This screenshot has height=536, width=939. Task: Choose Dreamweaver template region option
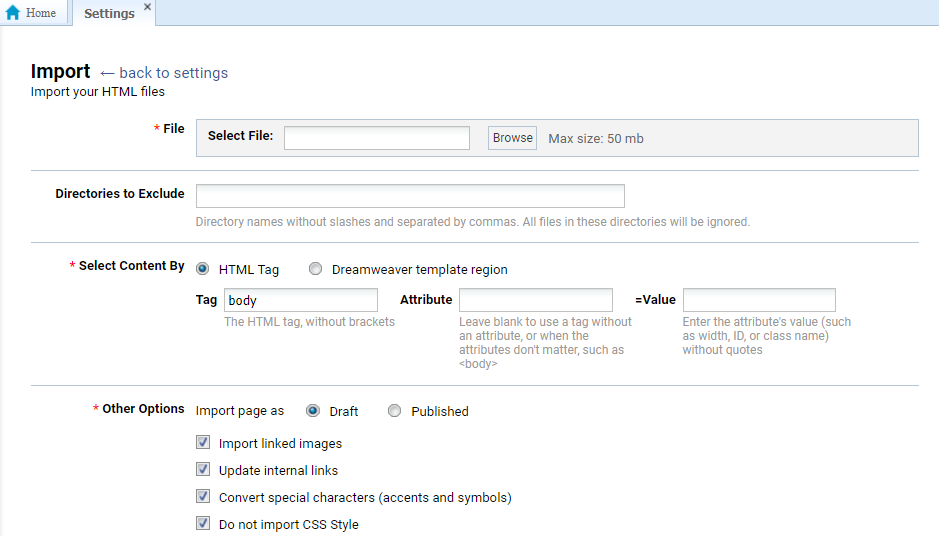click(x=316, y=269)
